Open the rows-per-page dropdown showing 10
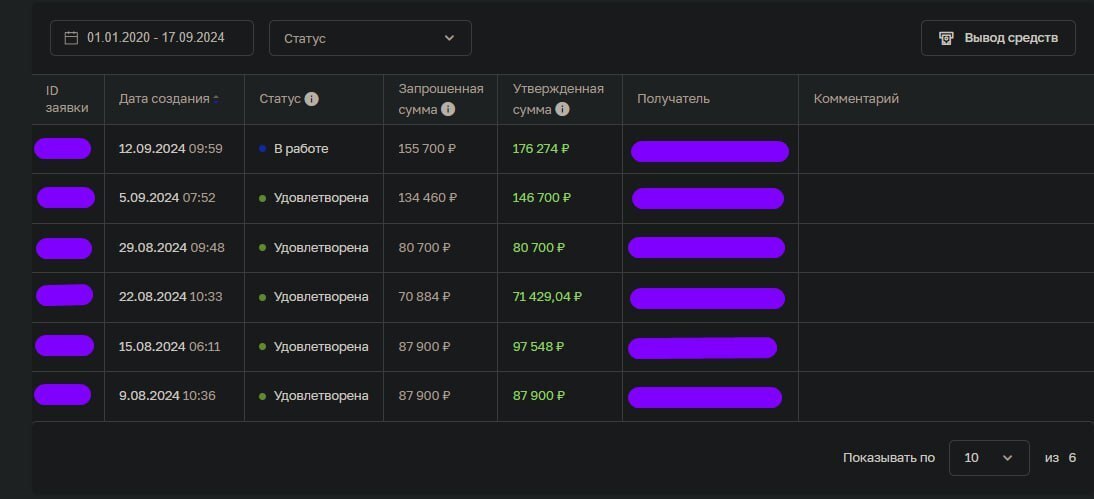Image resolution: width=1094 pixels, height=499 pixels. pyautogui.click(x=989, y=458)
